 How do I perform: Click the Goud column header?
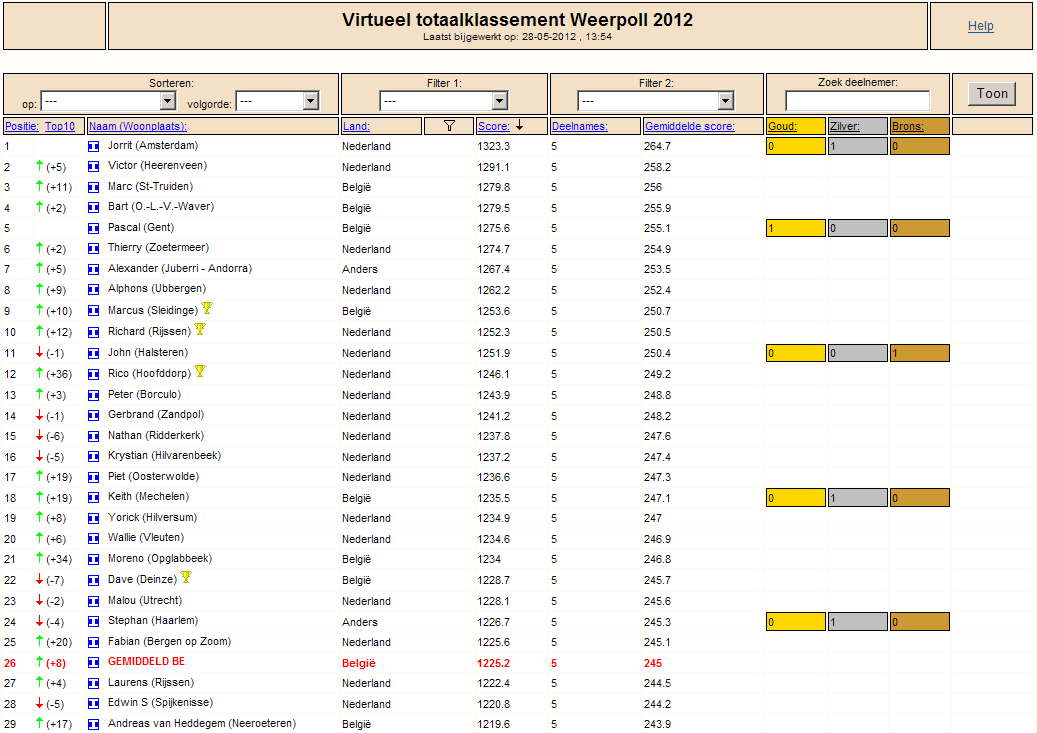coord(782,126)
